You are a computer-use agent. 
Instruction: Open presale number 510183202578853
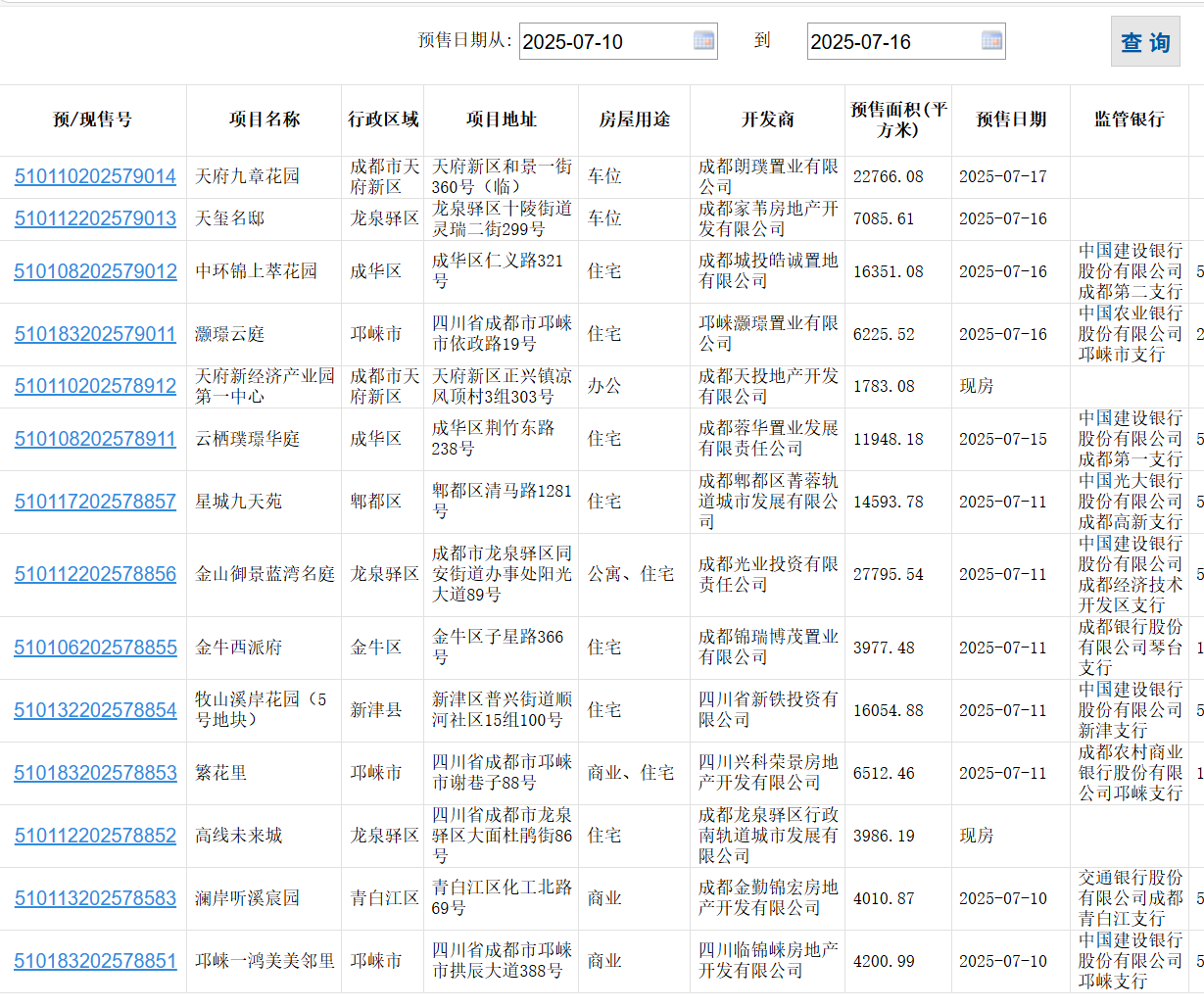(95, 773)
